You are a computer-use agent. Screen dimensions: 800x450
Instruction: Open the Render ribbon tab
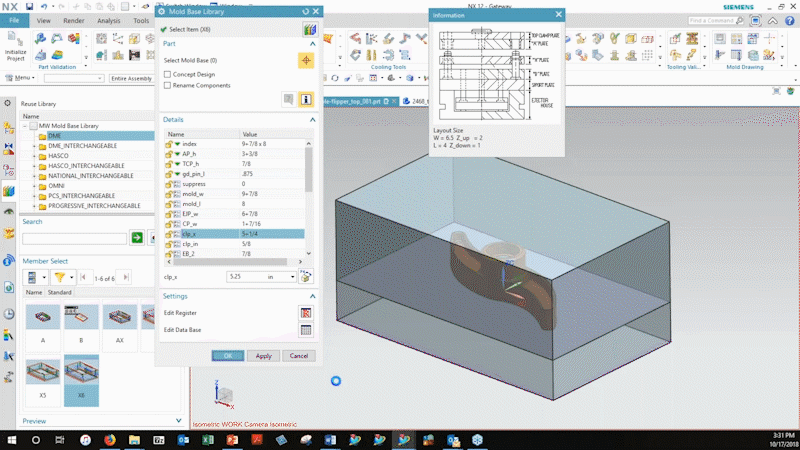point(73,20)
